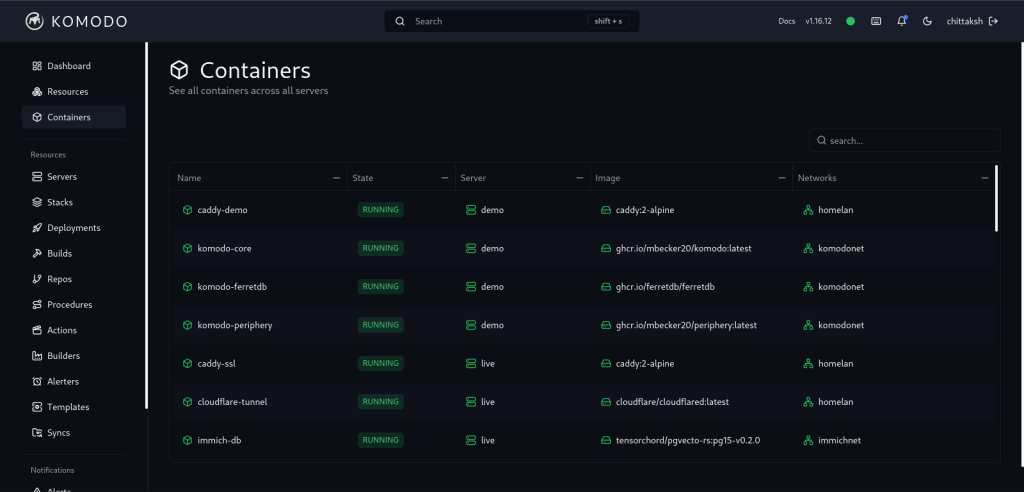The height and width of the screenshot is (492, 1024).
Task: Click image icon next to ghcr.io/ferretdb/ferretdb
Action: [x=605, y=287]
